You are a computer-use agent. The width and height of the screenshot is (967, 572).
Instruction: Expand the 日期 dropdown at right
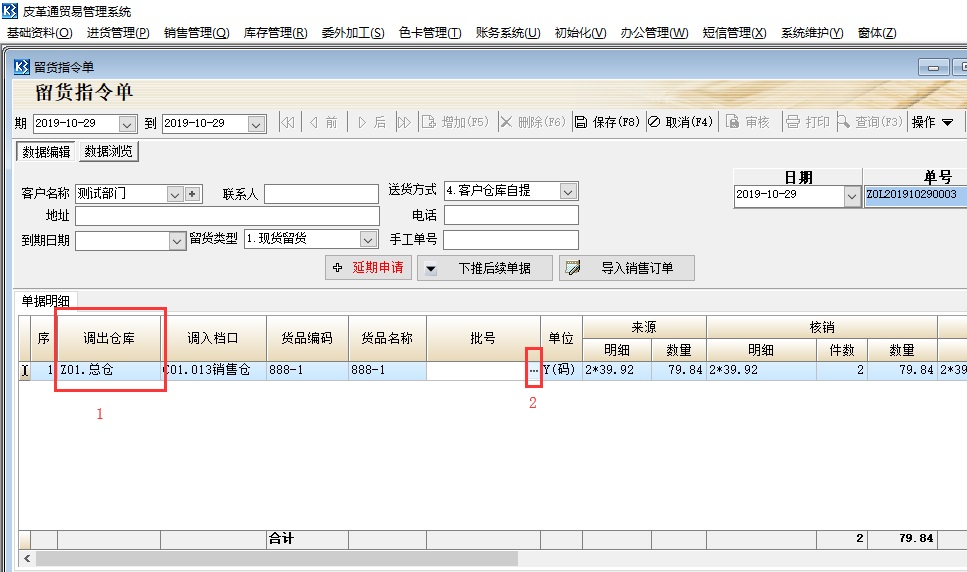[x=852, y=197]
